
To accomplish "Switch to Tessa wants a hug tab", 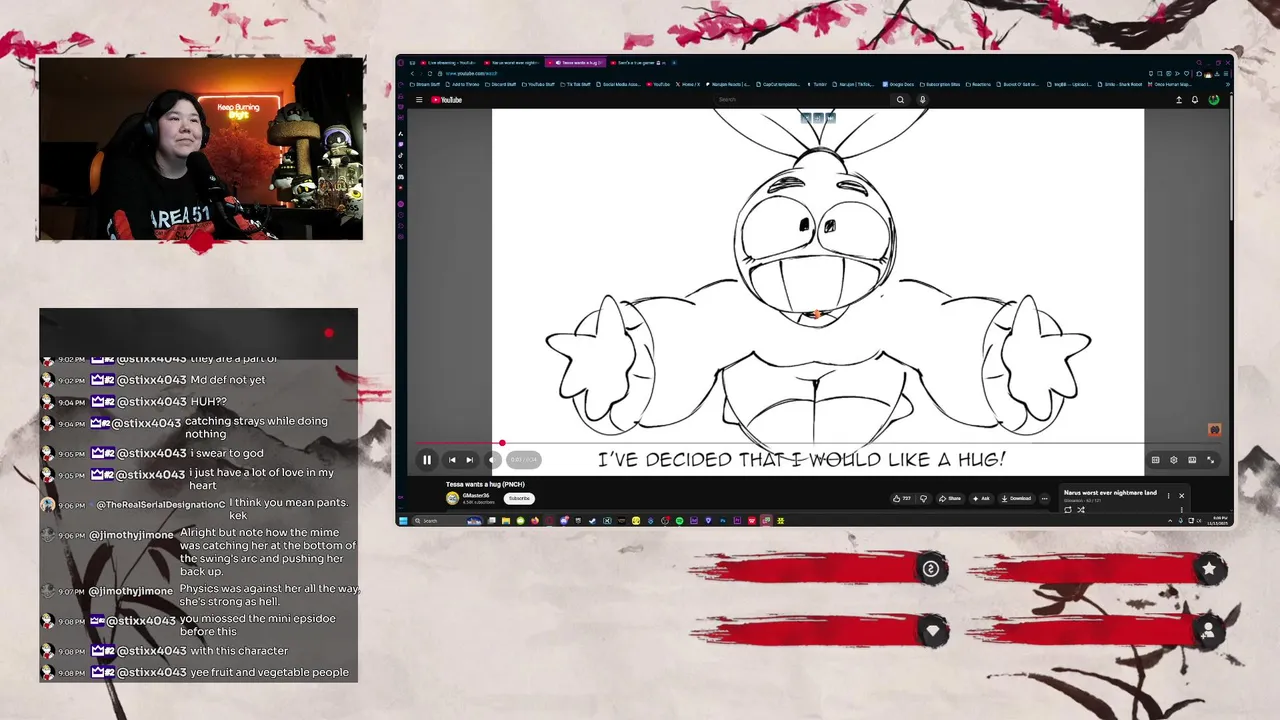I will 577,63.
